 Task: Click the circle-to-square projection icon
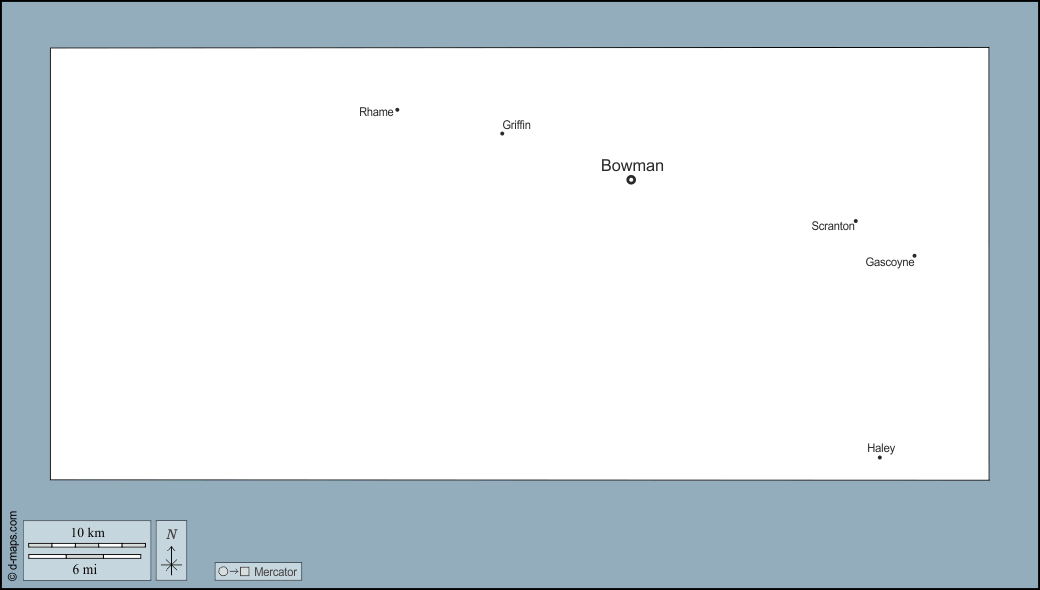coord(234,572)
